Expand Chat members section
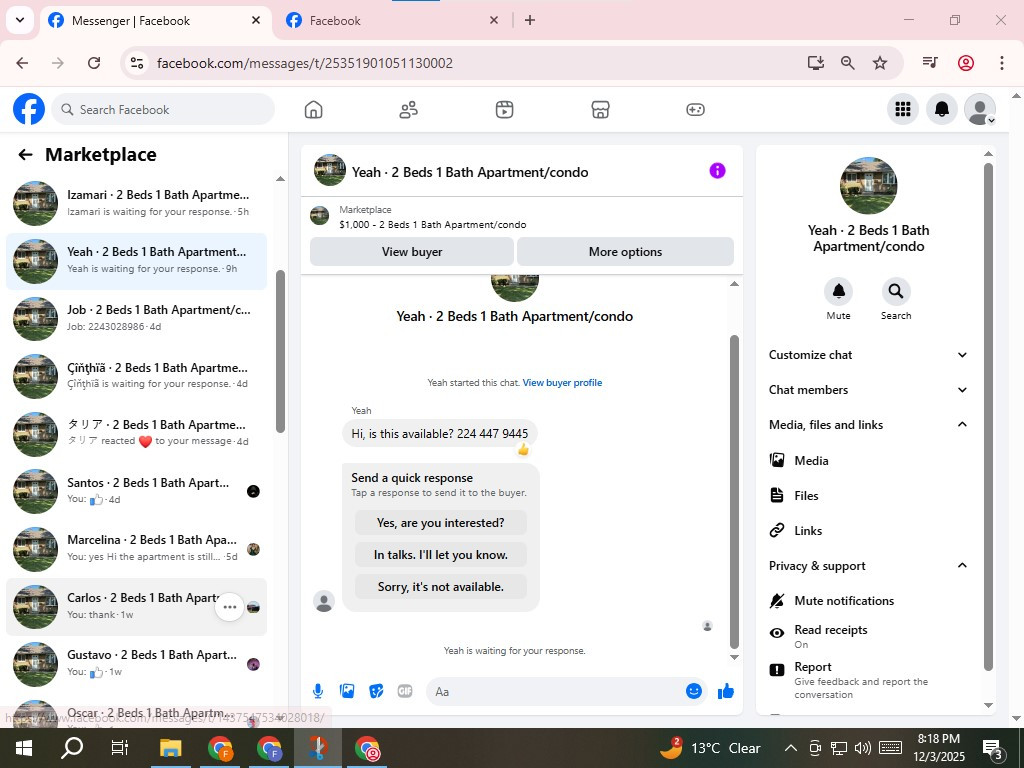Viewport: 1024px width, 768px height. click(x=866, y=390)
